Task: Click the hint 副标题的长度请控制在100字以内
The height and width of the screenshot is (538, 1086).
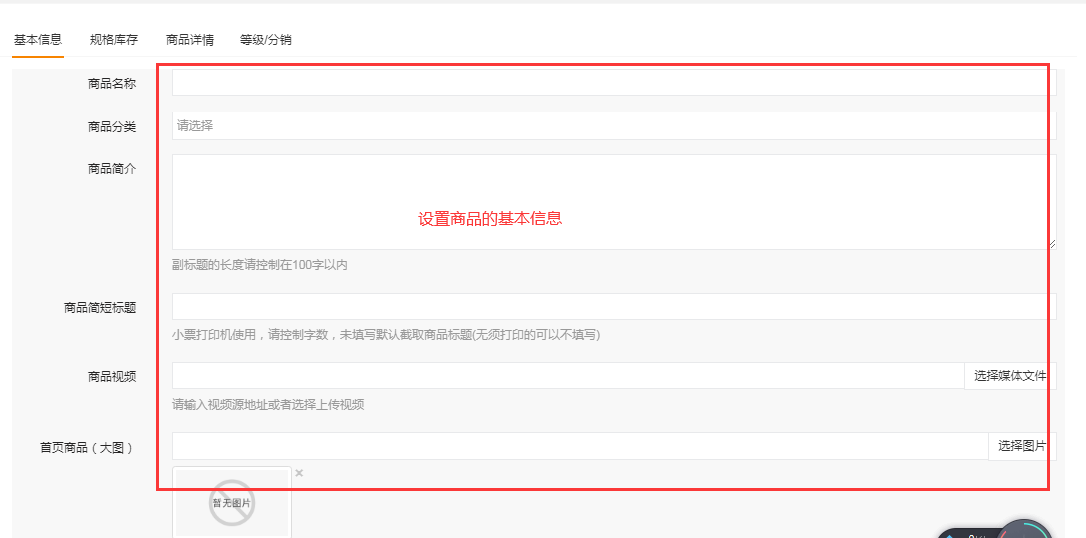Action: pos(260,265)
